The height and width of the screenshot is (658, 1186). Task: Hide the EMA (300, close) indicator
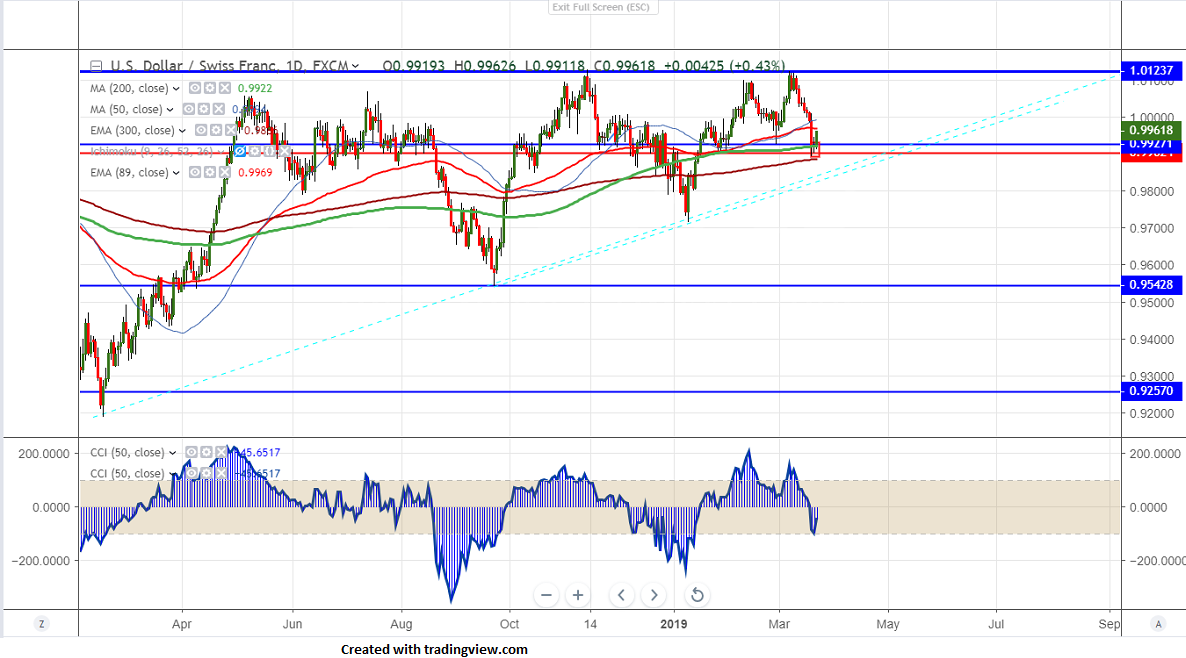200,130
